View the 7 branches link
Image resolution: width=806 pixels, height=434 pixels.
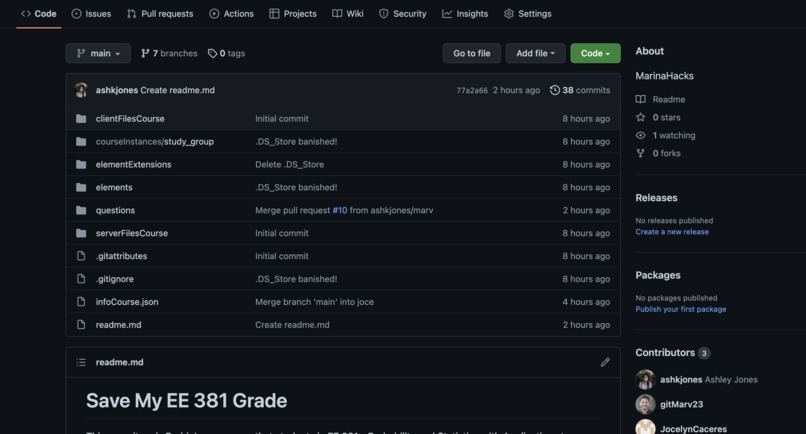(169, 53)
